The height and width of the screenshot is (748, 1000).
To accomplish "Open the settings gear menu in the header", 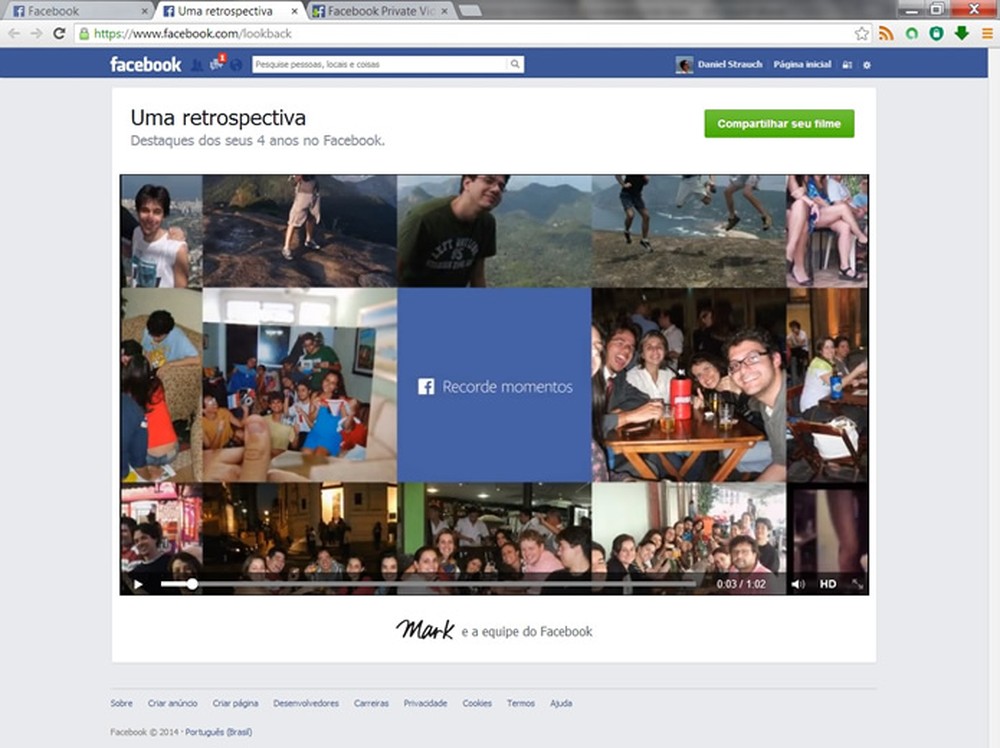I will point(866,64).
